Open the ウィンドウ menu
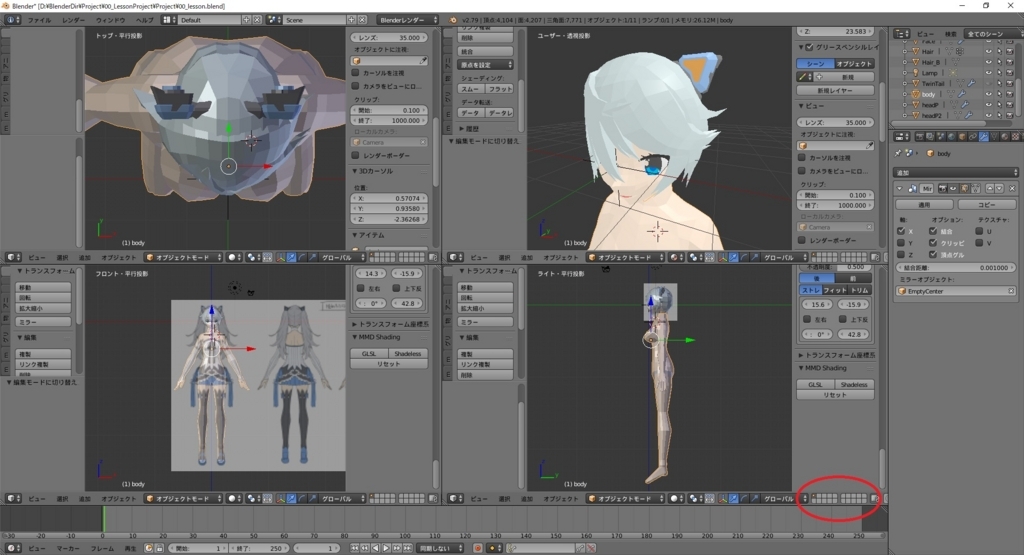1024x555 pixels. click(110, 20)
